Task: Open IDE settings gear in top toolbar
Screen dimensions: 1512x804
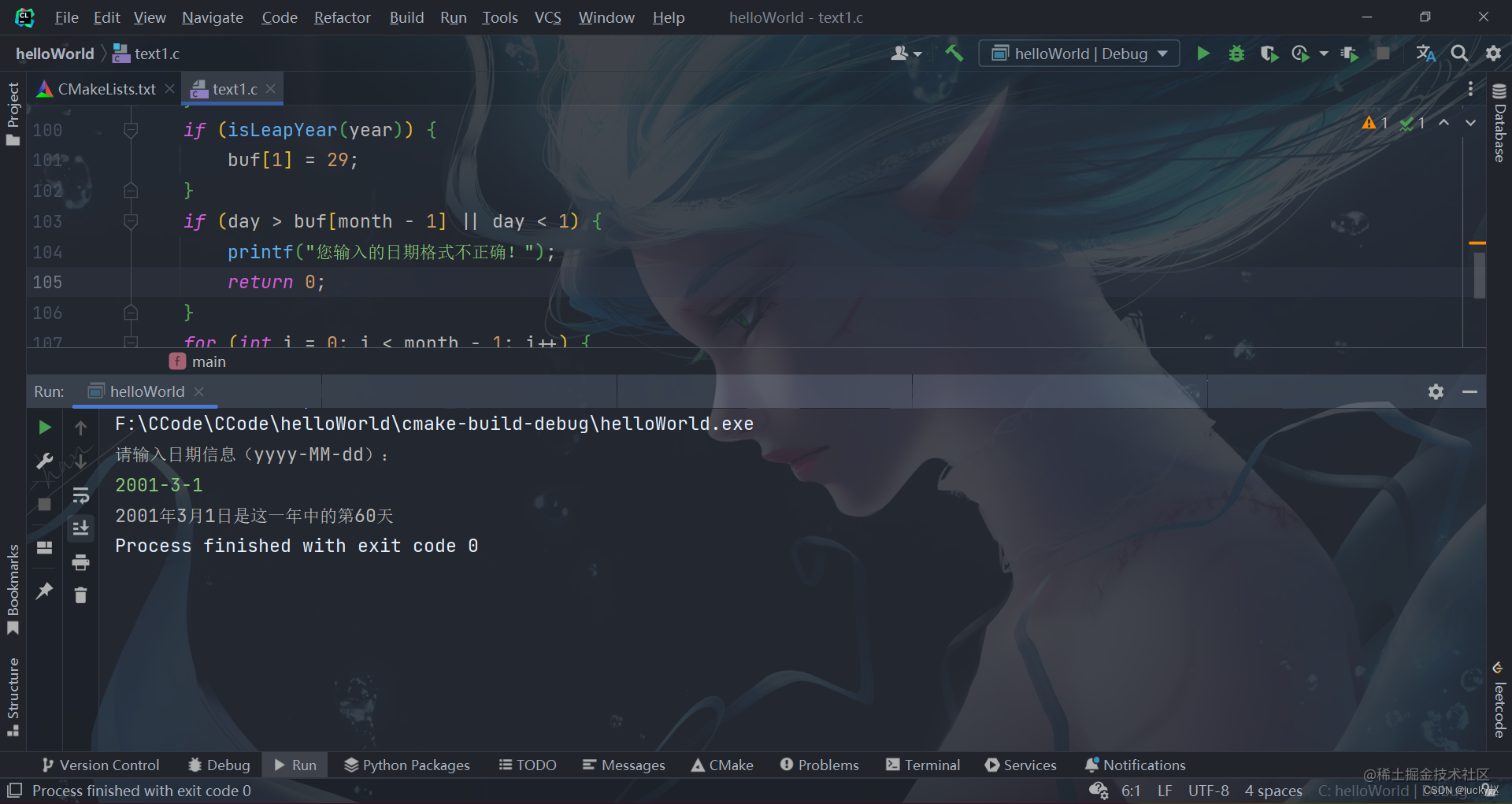Action: tap(1493, 54)
